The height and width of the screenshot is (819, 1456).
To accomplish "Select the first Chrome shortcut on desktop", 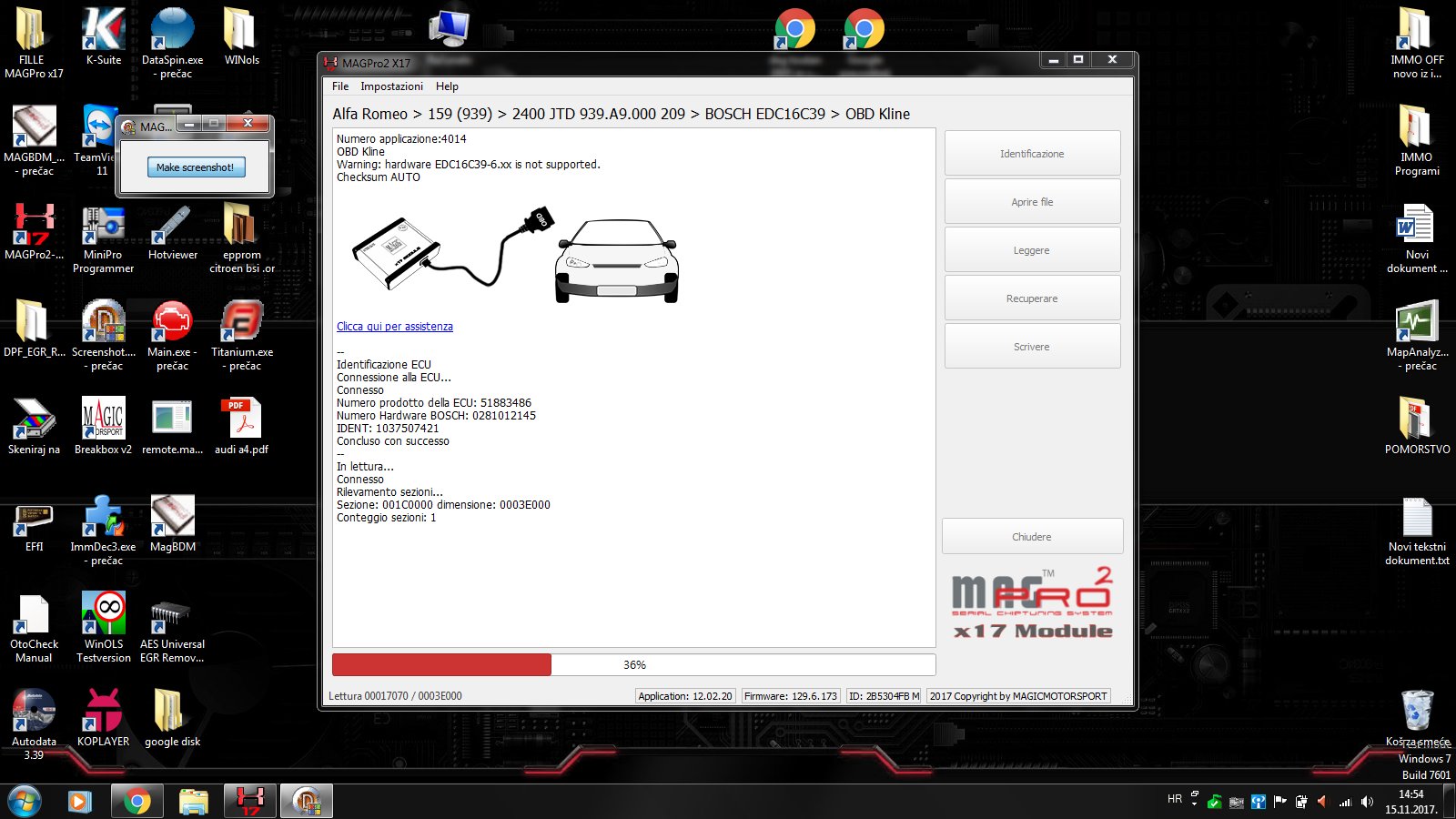I will coord(794,28).
